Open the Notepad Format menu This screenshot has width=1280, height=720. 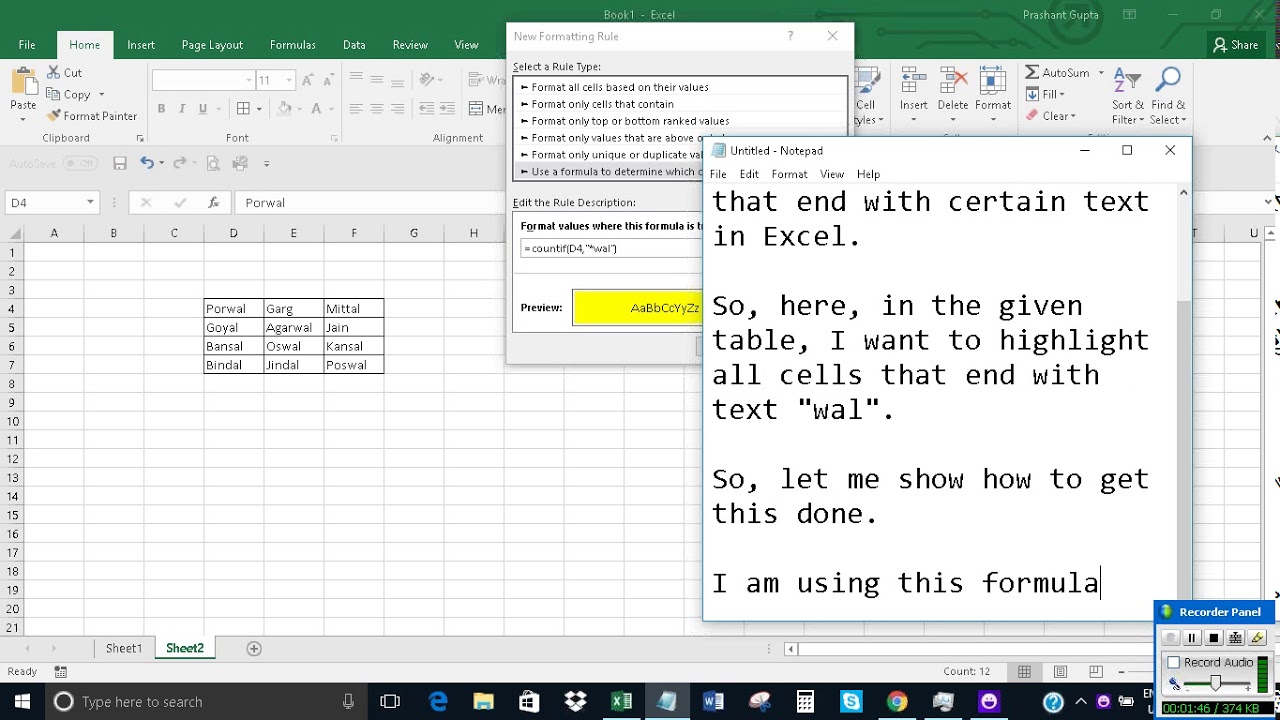pyautogui.click(x=789, y=174)
